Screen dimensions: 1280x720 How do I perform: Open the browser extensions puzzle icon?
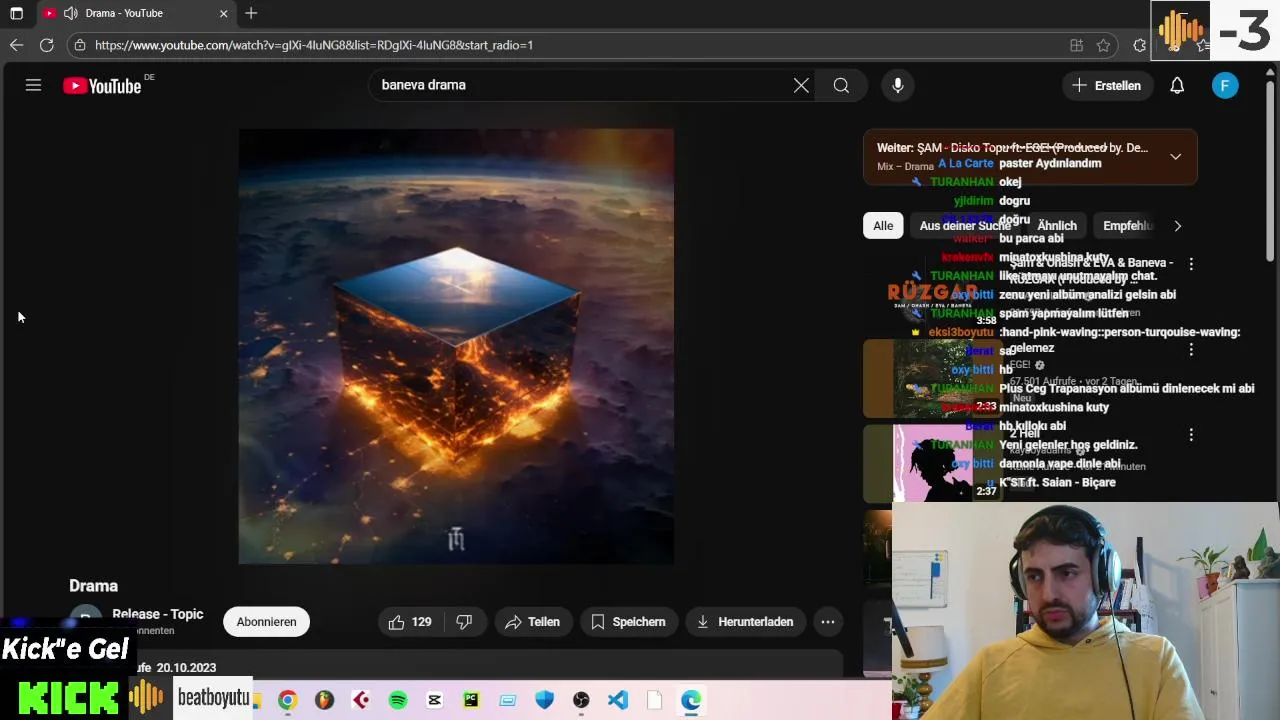(x=1139, y=45)
